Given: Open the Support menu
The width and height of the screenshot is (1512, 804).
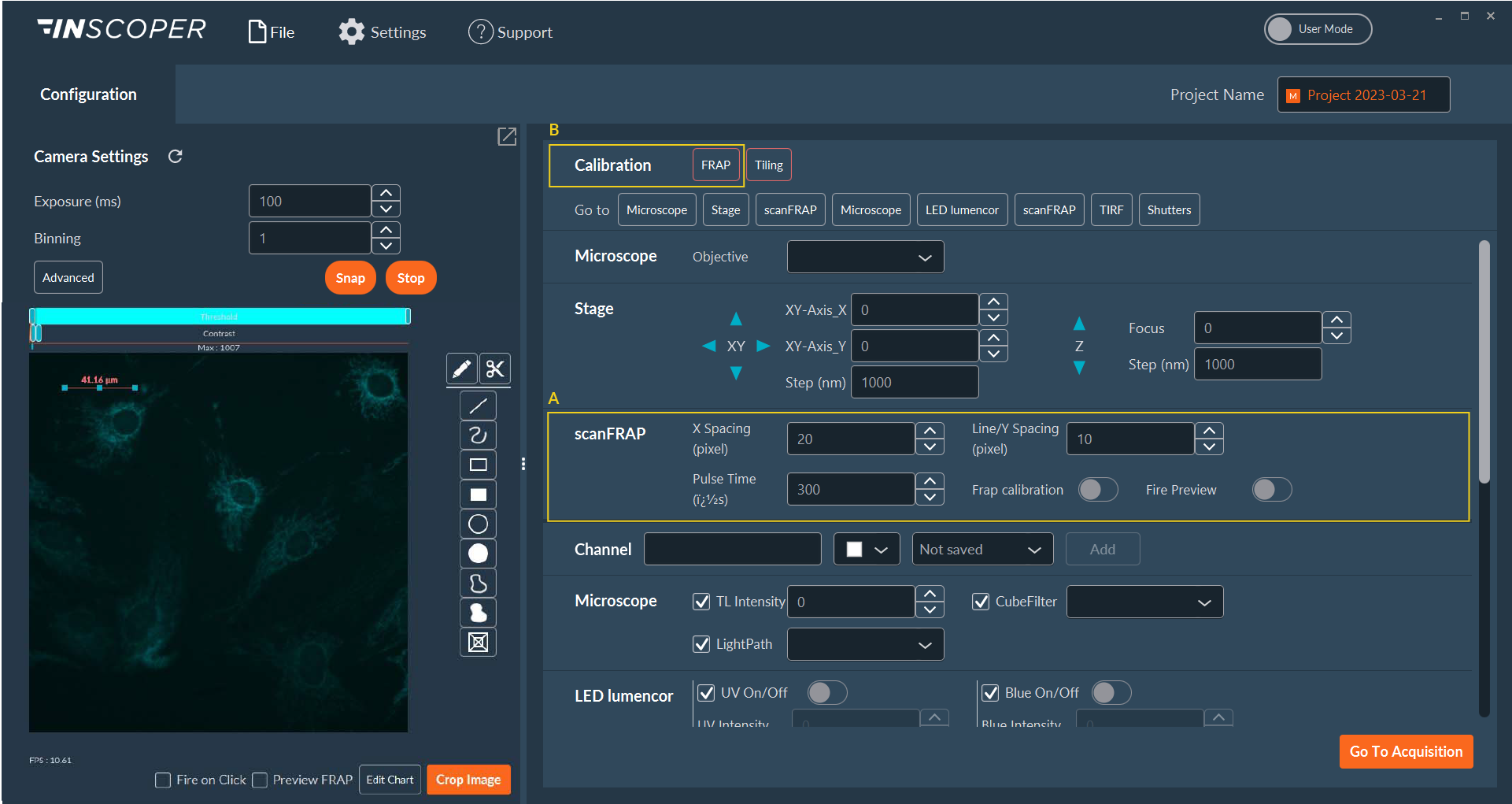Looking at the screenshot, I should pyautogui.click(x=510, y=31).
